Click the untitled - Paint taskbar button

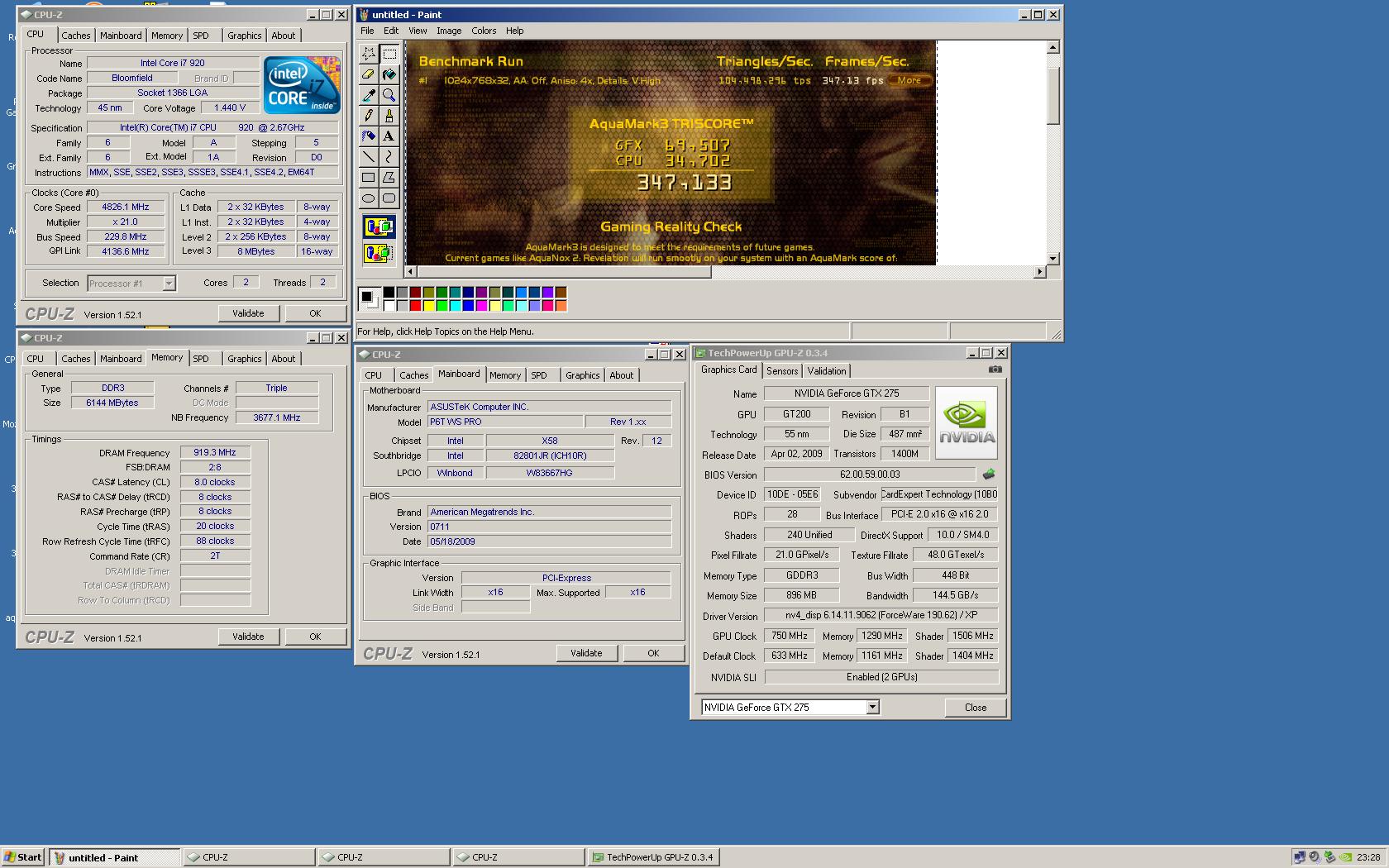(114, 857)
